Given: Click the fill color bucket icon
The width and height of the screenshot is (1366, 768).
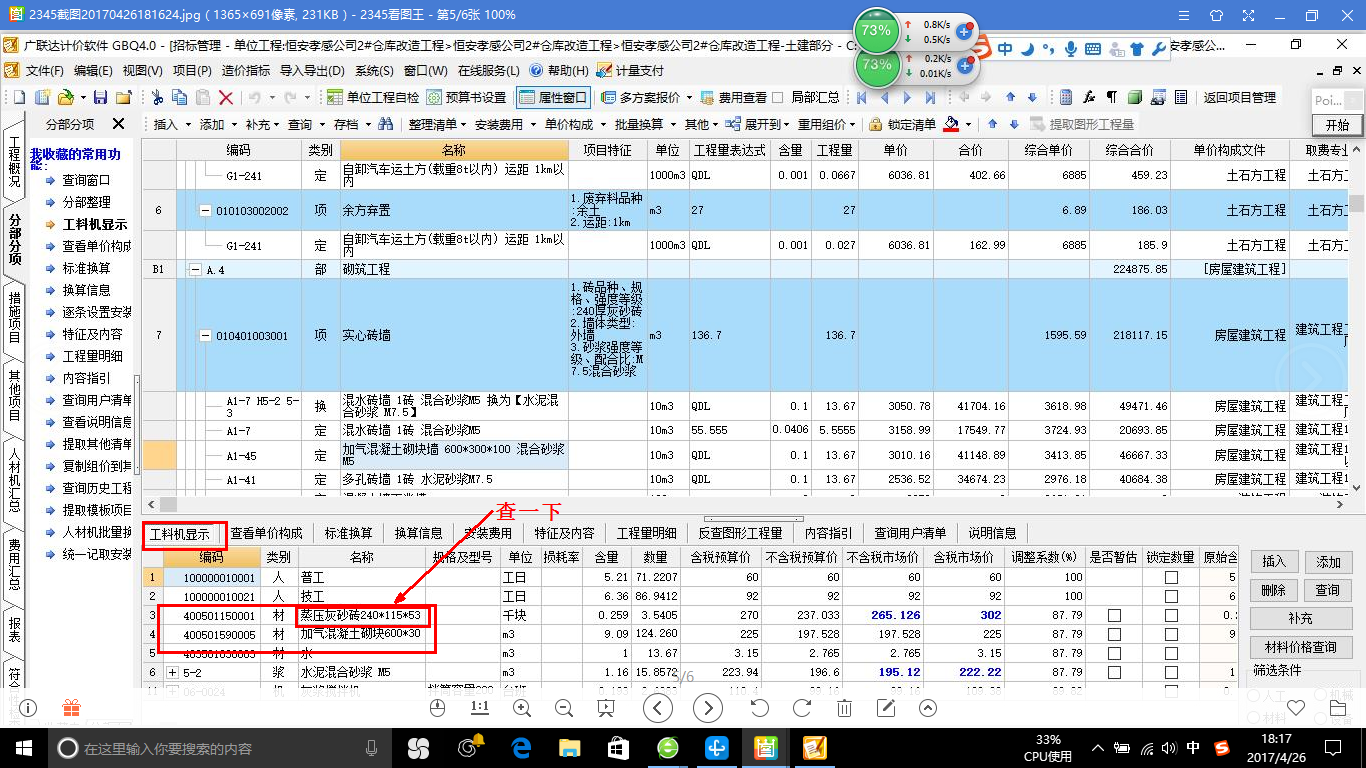Looking at the screenshot, I should [950, 124].
